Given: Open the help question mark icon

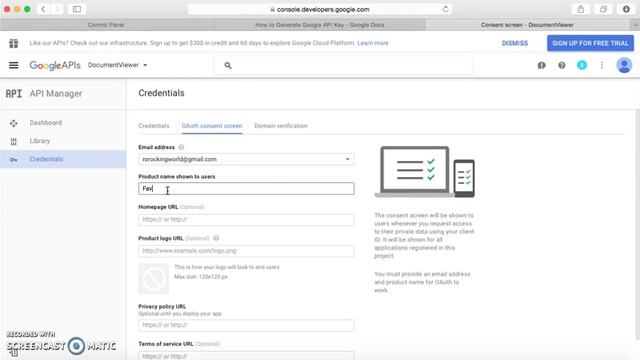Looking at the screenshot, I should 562,65.
